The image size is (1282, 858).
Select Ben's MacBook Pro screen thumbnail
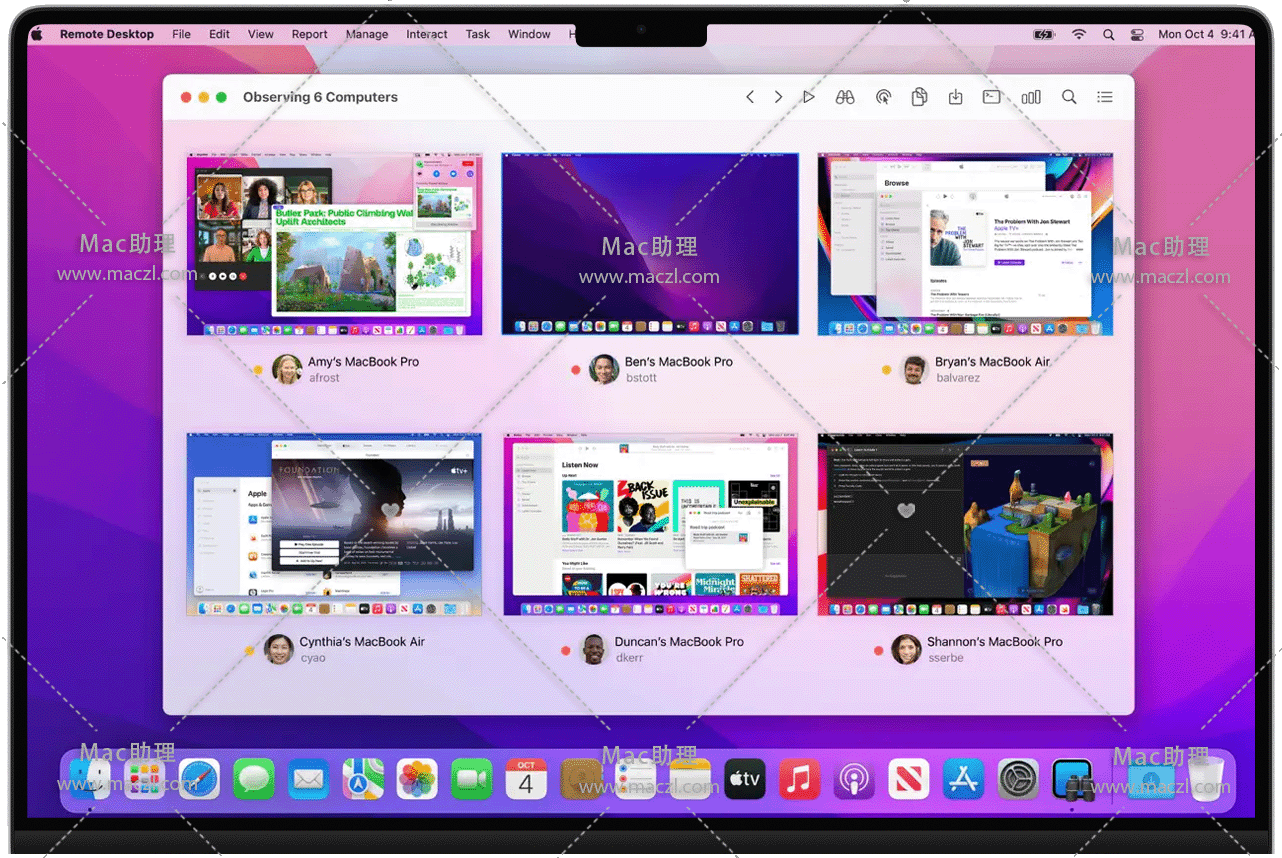(650, 244)
